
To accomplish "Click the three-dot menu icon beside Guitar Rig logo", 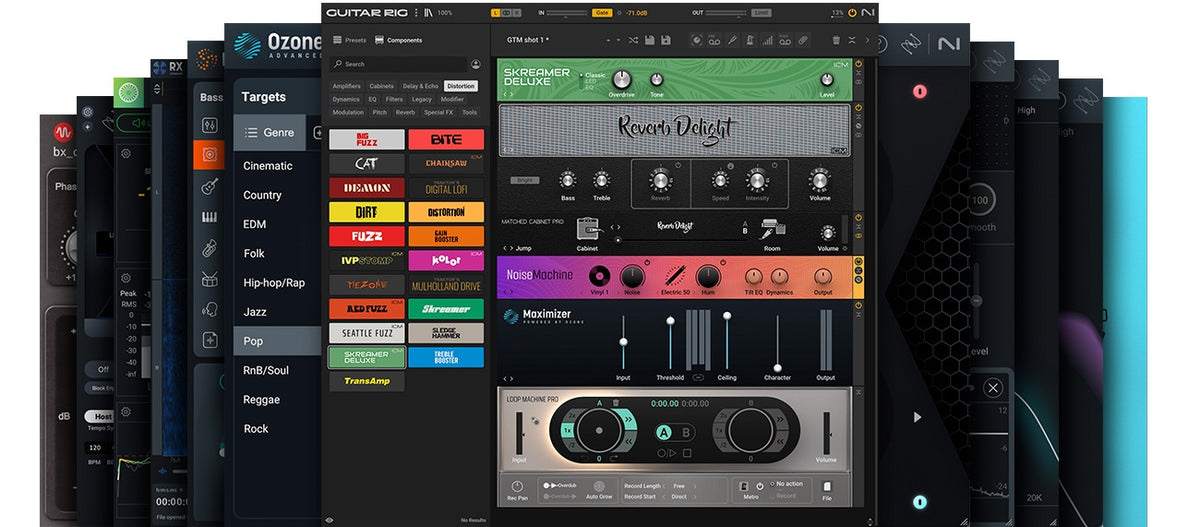I will tap(415, 13).
